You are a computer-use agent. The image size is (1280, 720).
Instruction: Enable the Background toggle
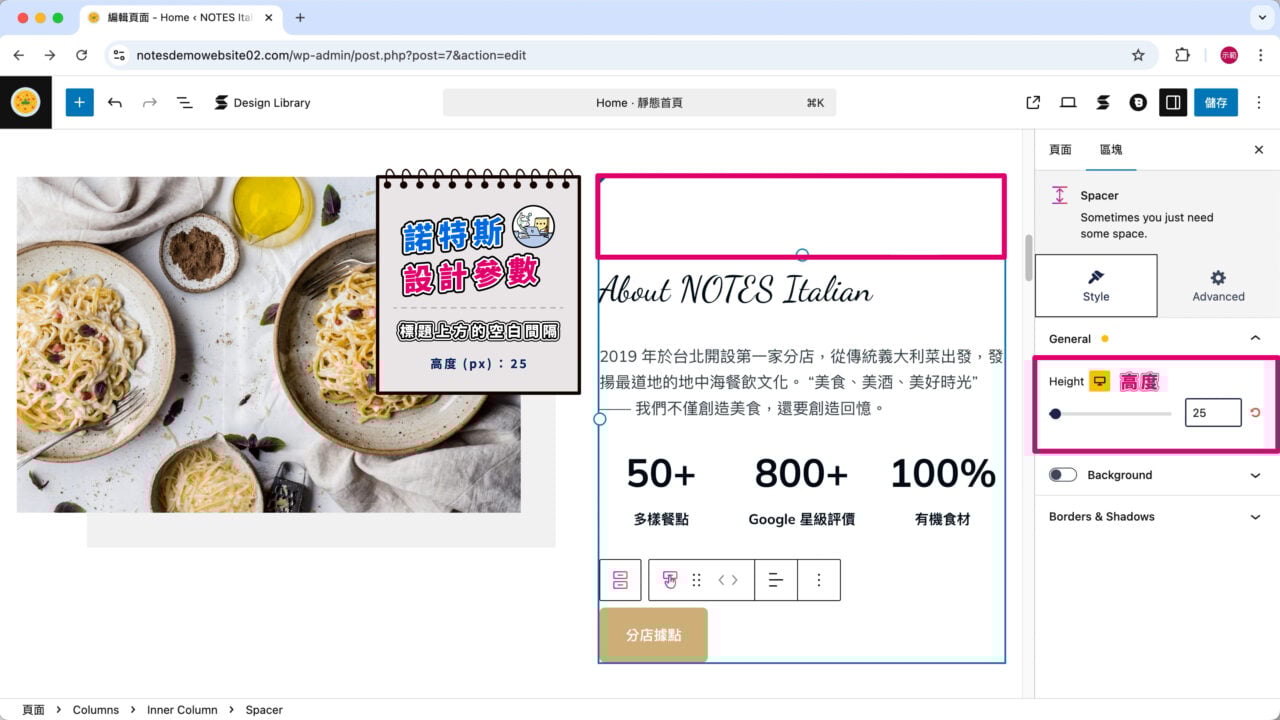tap(1063, 475)
